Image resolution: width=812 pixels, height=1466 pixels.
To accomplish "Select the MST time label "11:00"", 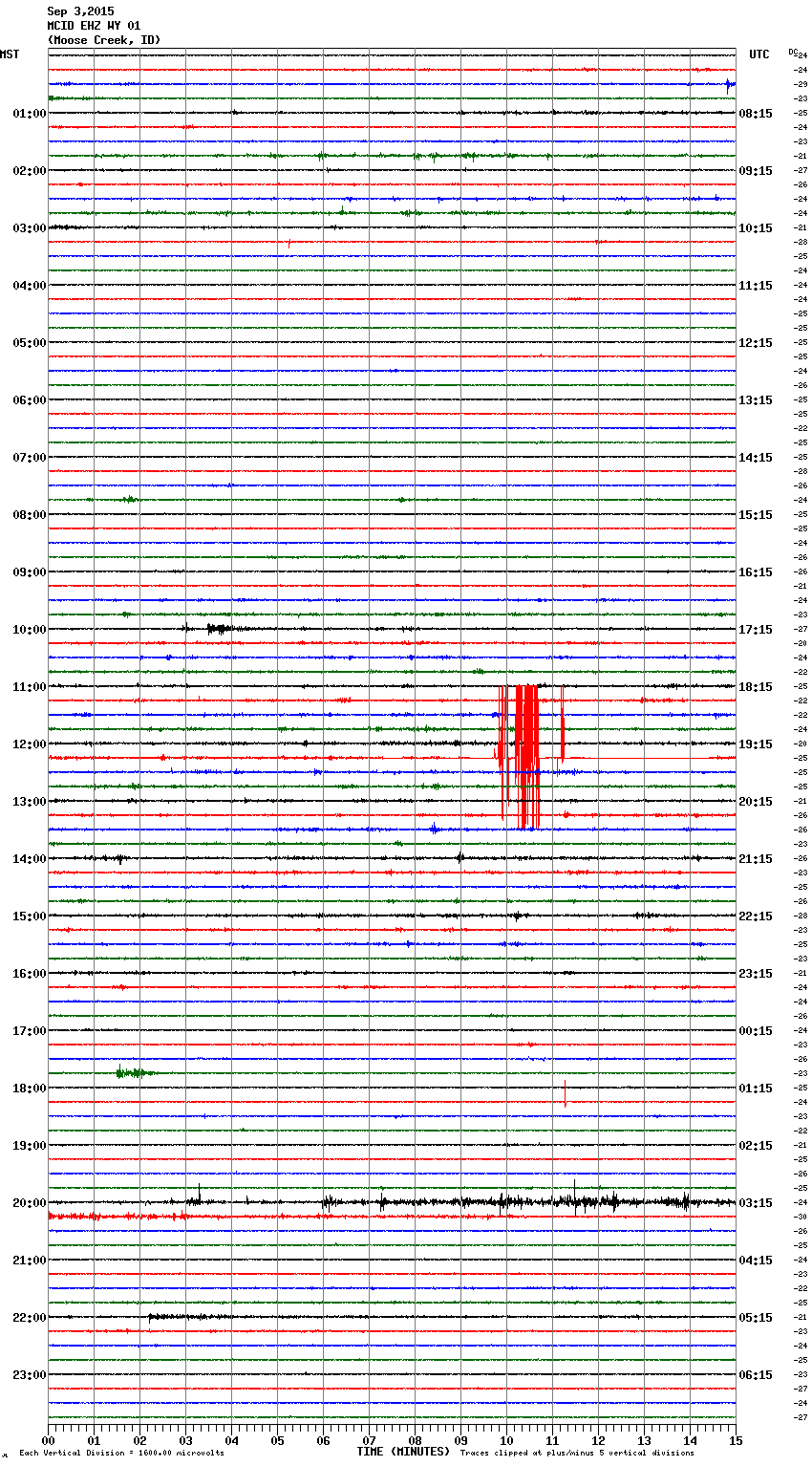I will point(30,687).
